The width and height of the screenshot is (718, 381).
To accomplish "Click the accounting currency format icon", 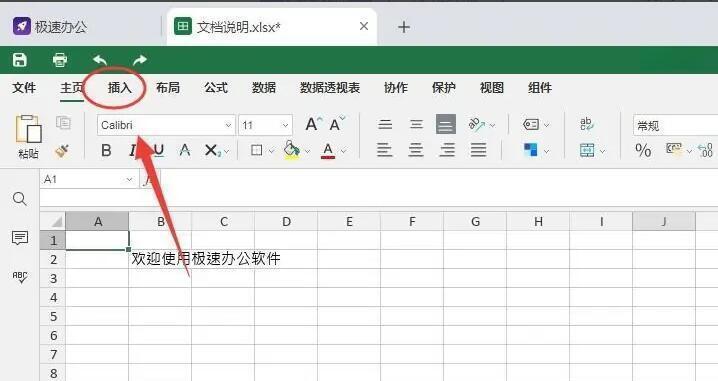I will [x=674, y=148].
